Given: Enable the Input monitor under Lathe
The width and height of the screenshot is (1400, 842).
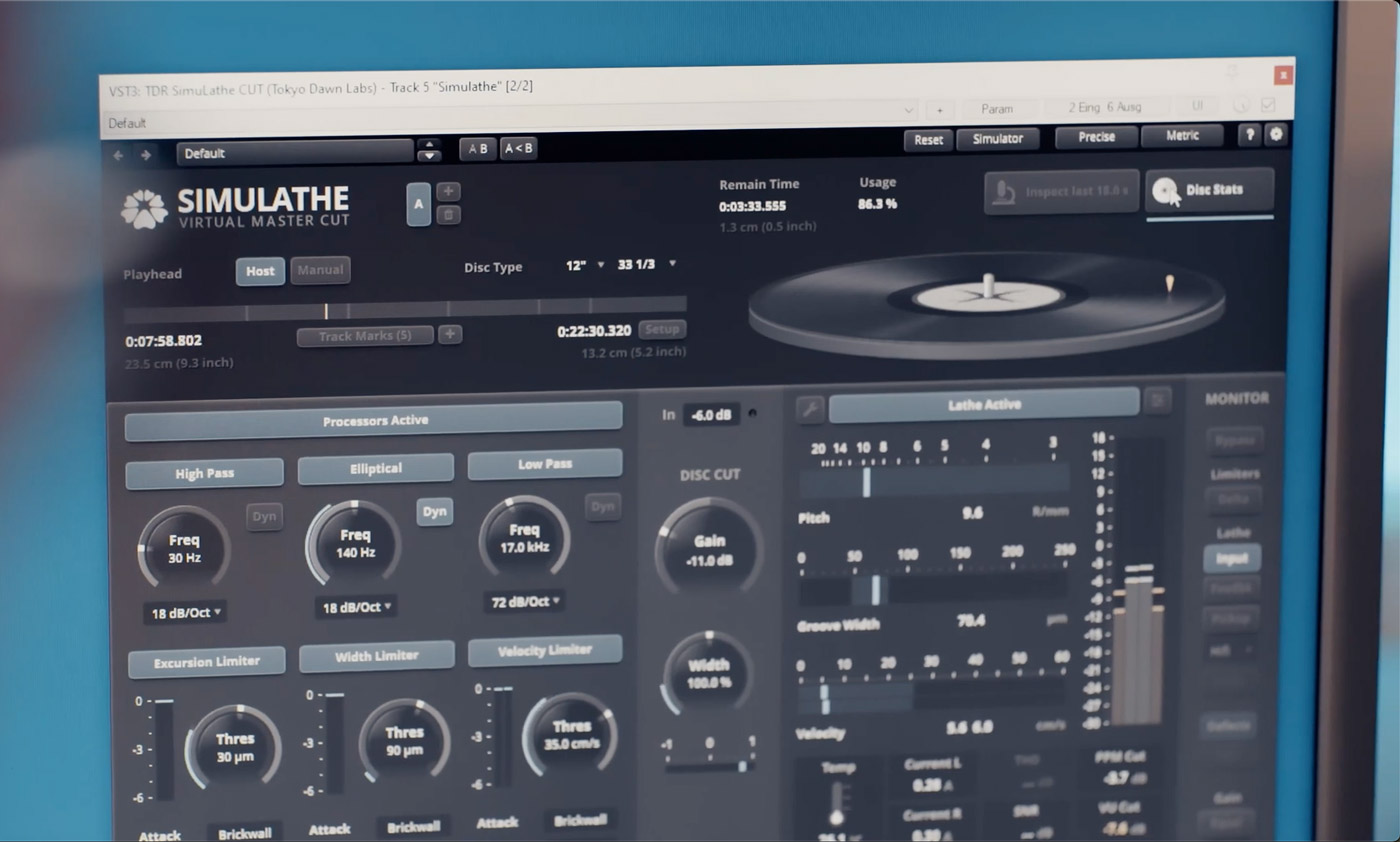Looking at the screenshot, I should click(x=1232, y=559).
